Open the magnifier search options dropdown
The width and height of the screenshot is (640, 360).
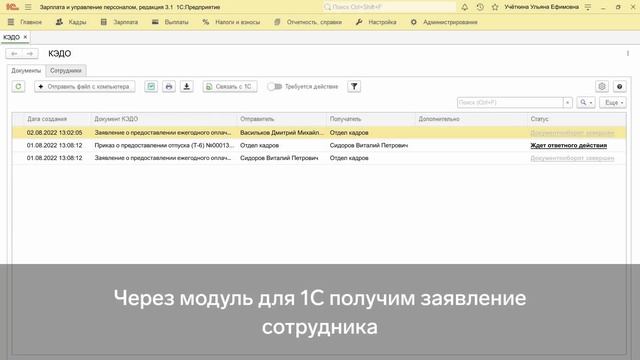(x=586, y=102)
